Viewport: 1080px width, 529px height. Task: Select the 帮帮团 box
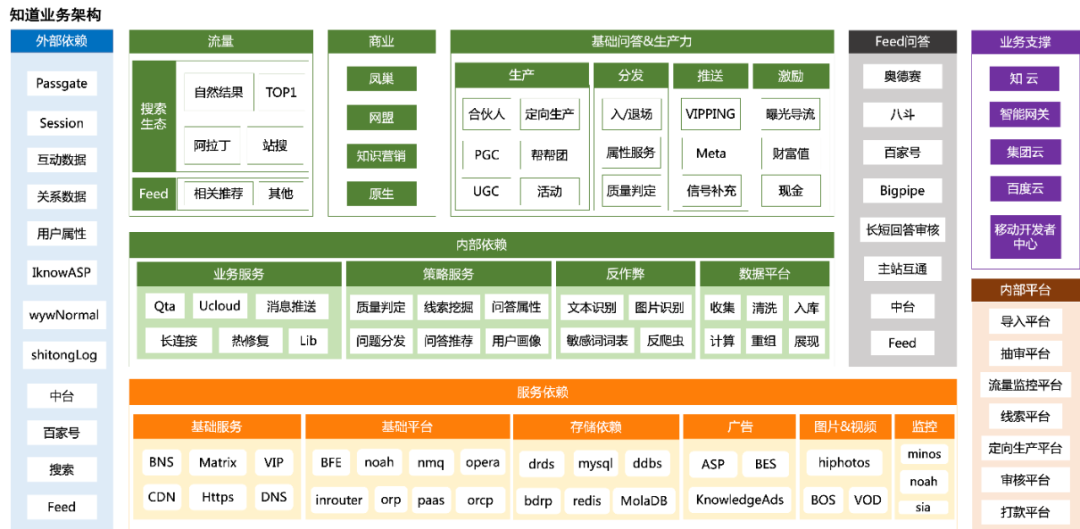(550, 154)
